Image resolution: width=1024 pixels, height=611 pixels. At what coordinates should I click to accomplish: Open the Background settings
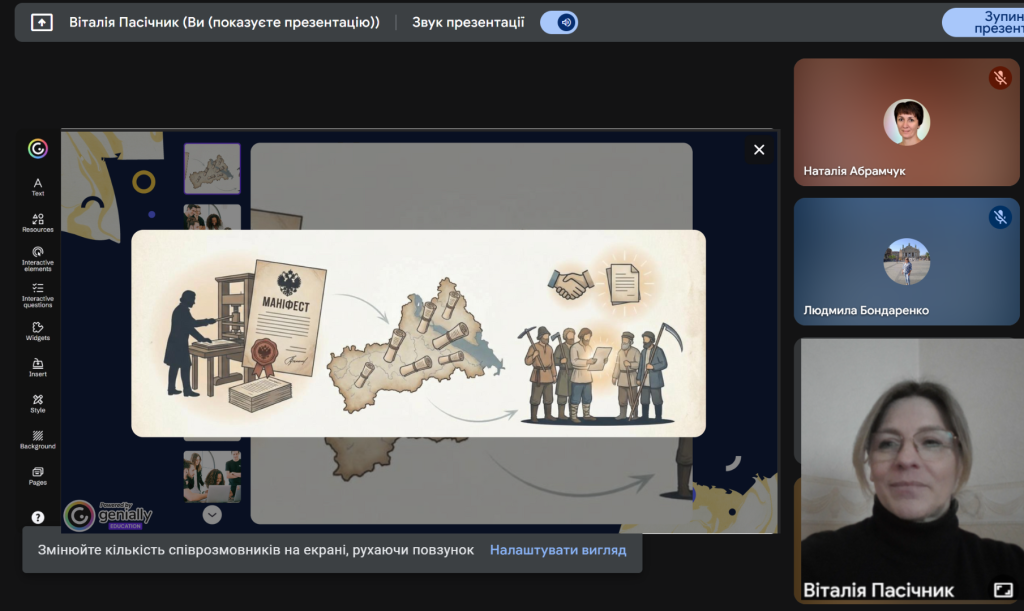tap(38, 440)
